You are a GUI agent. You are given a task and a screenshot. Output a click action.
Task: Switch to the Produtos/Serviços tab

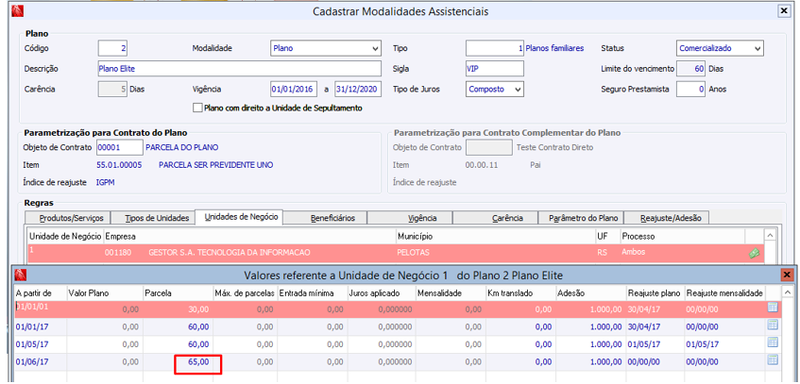click(67, 218)
